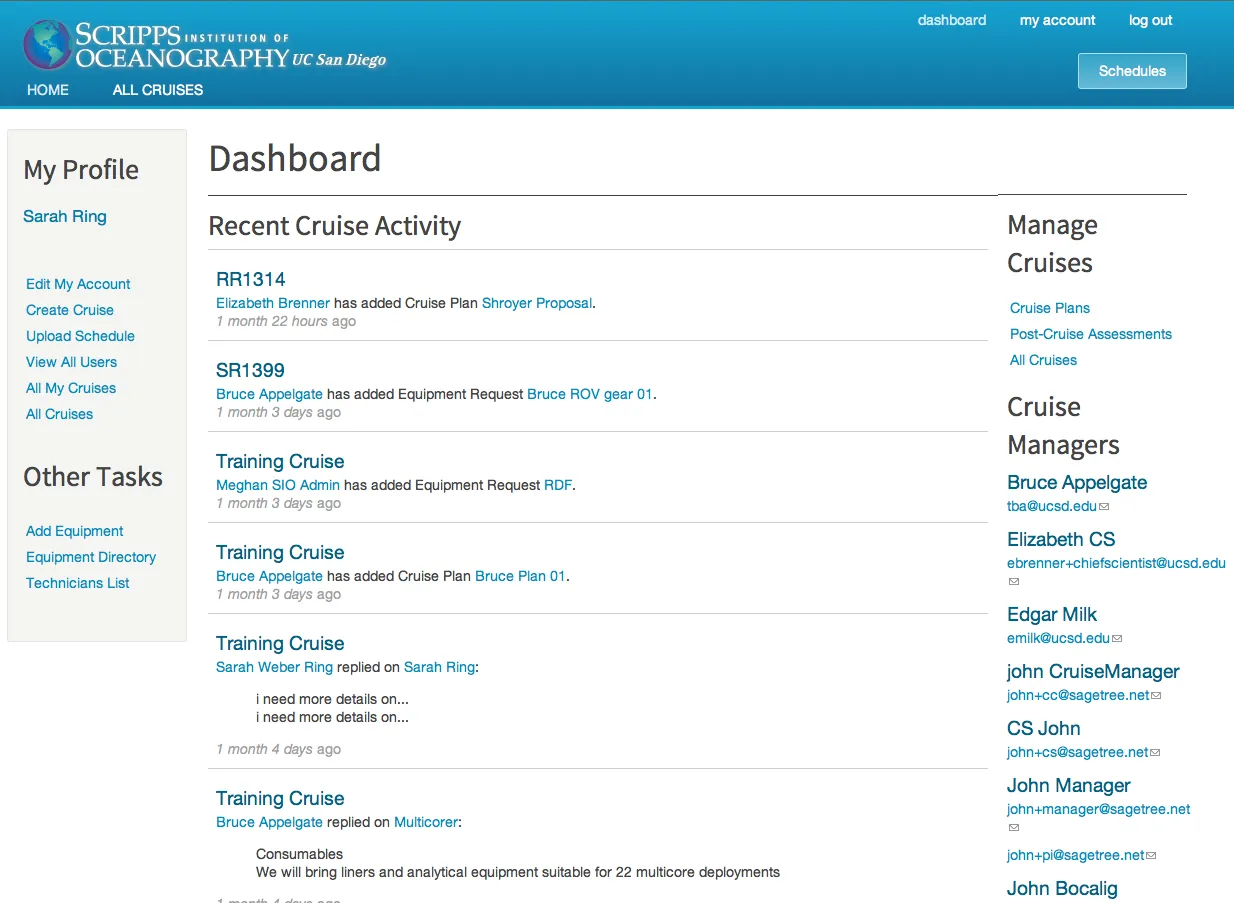
Task: Click All Cruises under Manage Cruises
Action: (x=1043, y=360)
